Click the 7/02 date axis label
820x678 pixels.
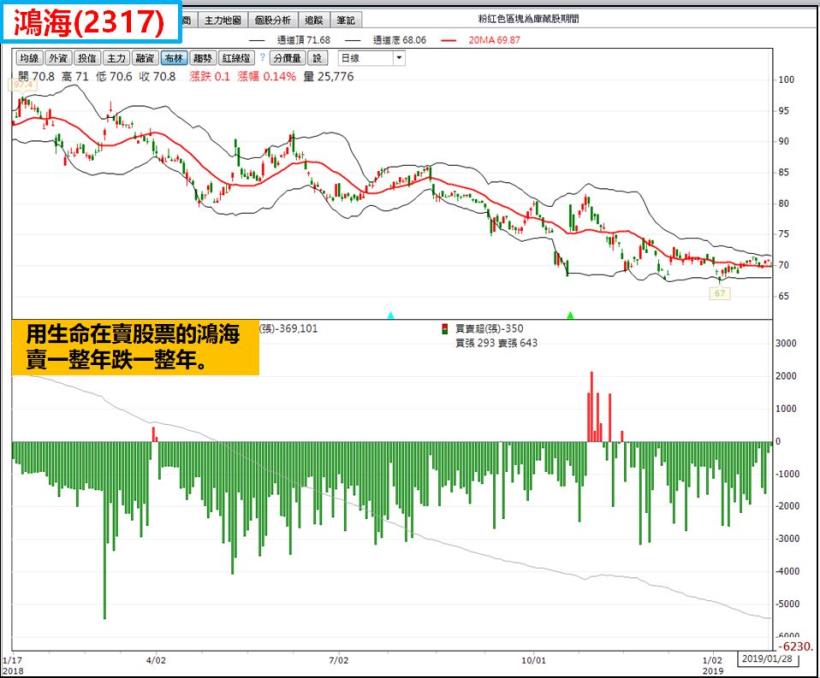click(338, 660)
